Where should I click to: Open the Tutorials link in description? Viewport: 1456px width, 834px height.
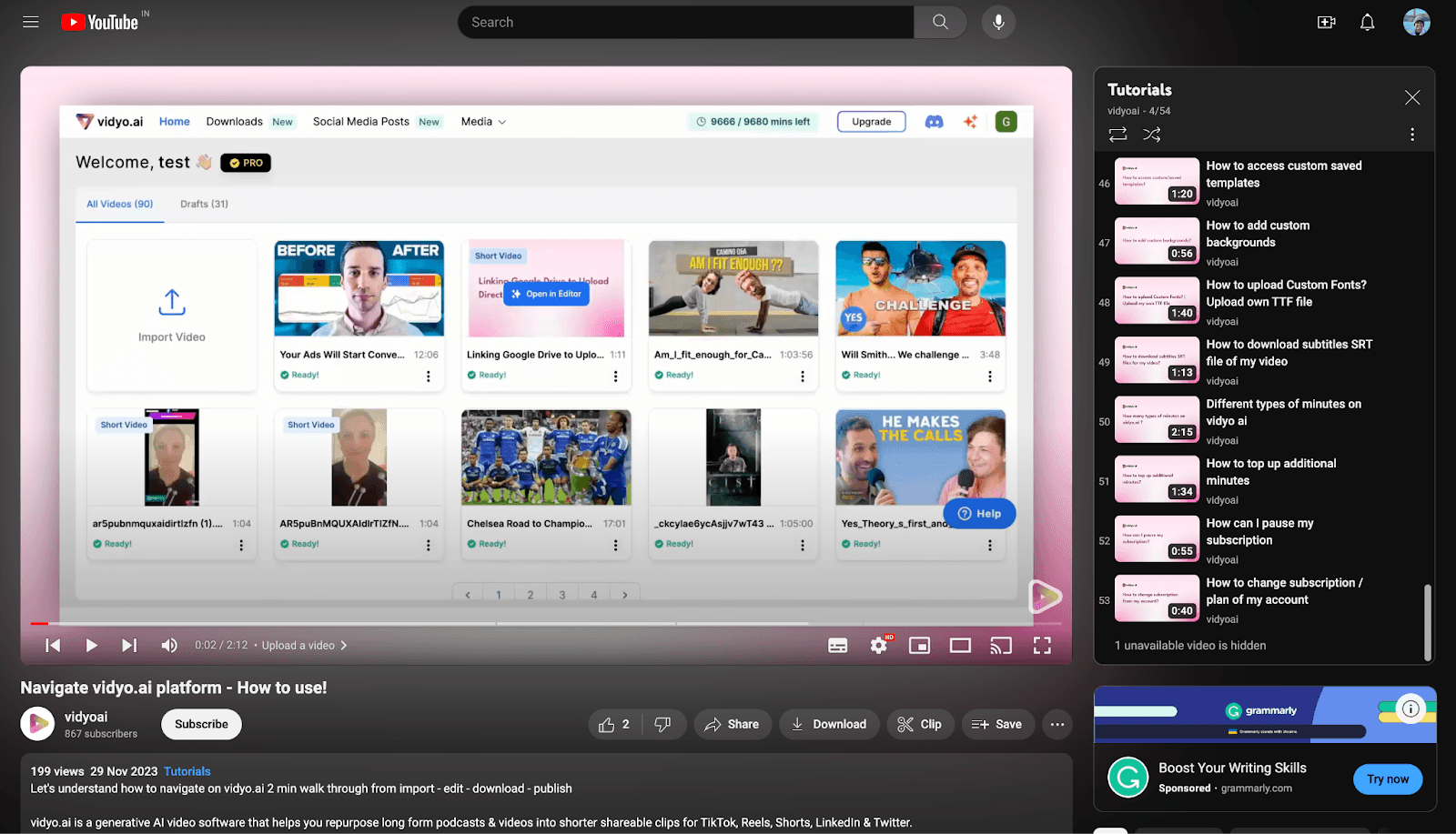point(187,771)
